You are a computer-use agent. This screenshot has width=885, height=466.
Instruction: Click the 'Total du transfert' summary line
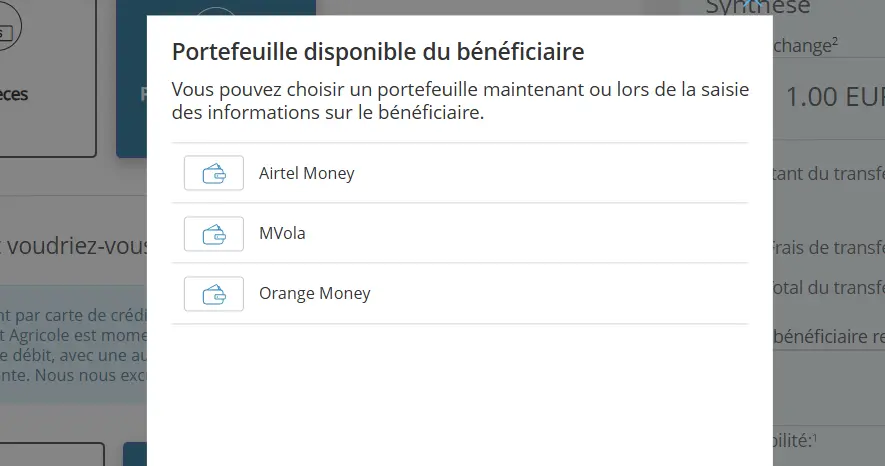[x=829, y=288]
